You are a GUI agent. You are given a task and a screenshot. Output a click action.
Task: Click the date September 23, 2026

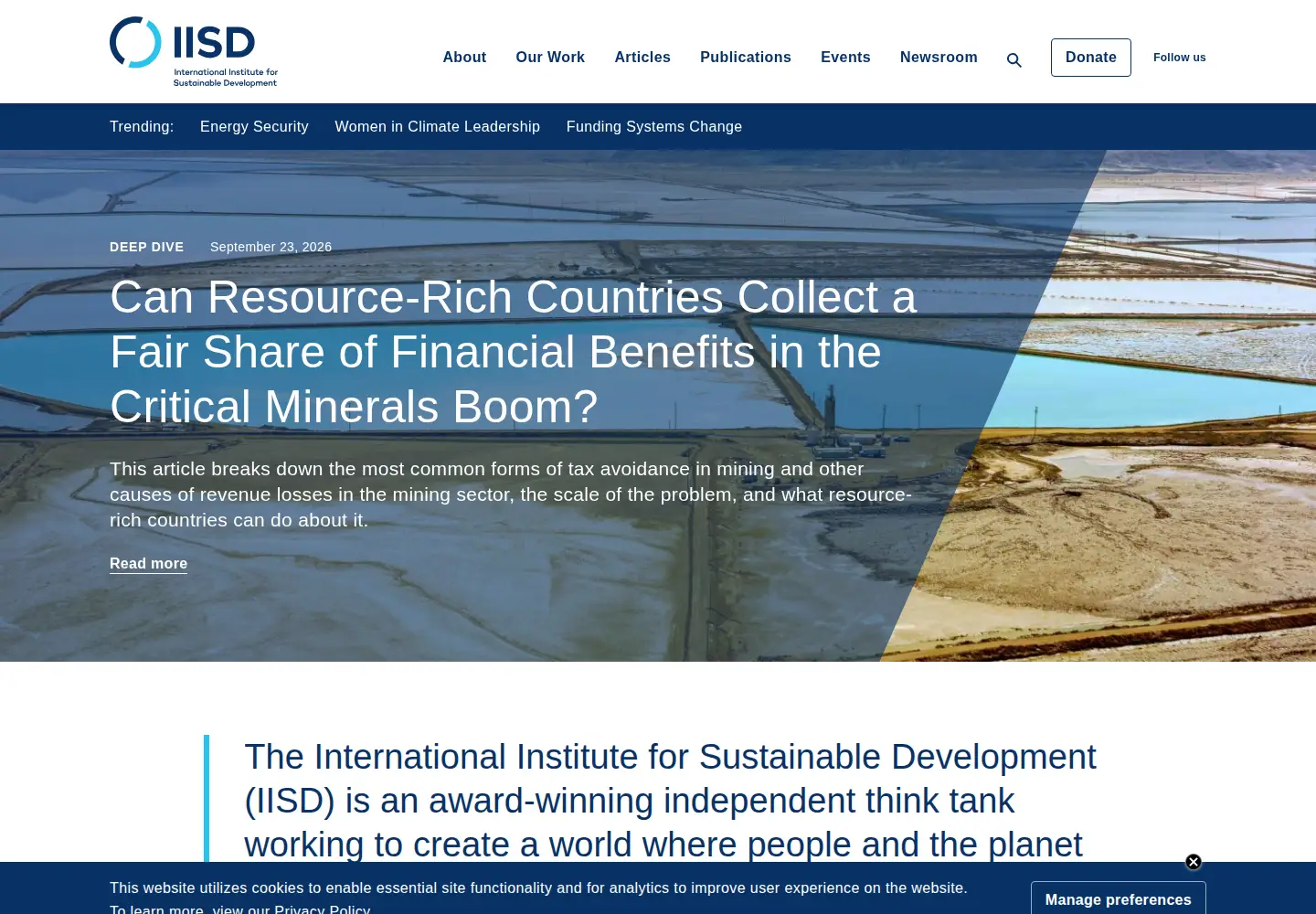(x=271, y=247)
